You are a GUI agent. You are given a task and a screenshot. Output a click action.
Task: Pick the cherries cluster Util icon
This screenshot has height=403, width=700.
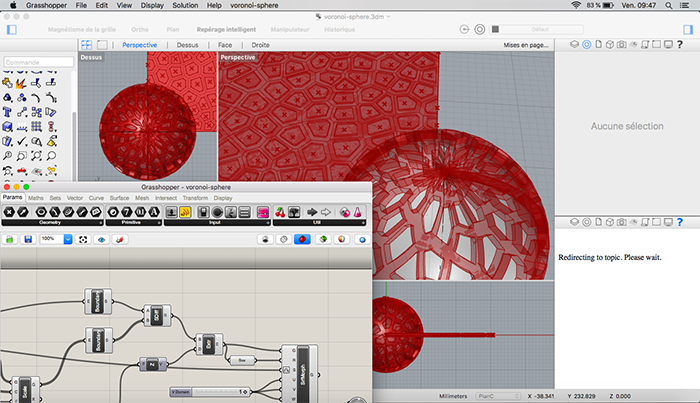coord(280,212)
